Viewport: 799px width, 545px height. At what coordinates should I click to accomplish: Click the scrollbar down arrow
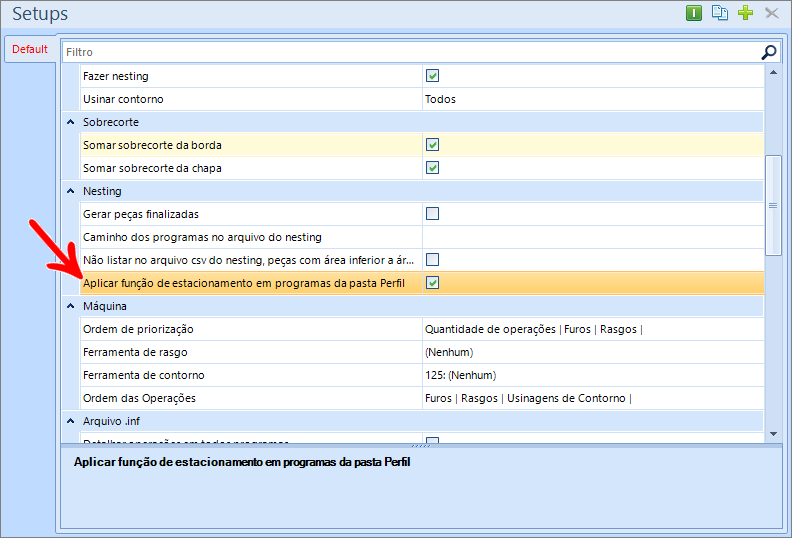(772, 434)
